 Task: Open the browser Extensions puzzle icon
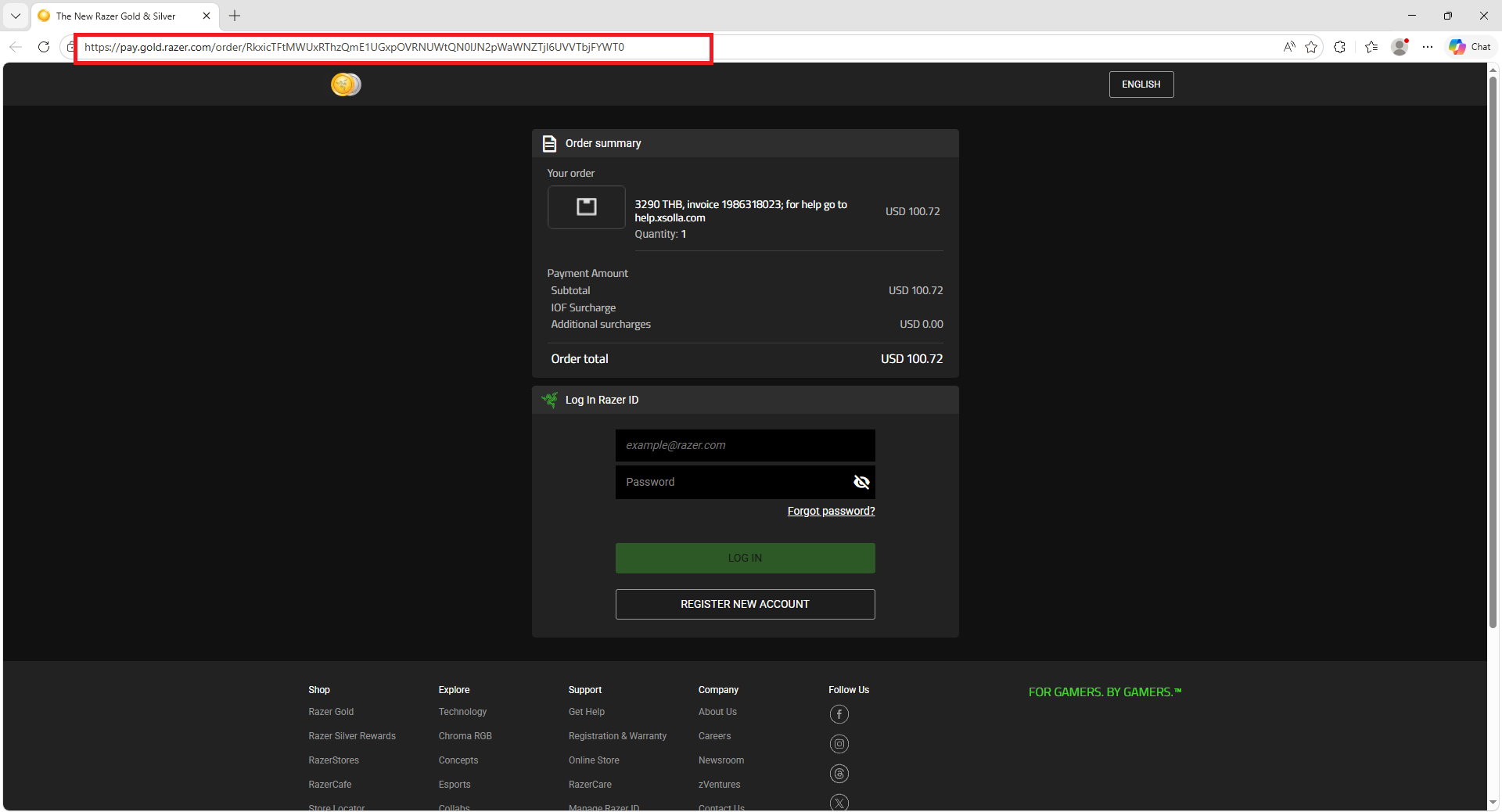point(1340,47)
